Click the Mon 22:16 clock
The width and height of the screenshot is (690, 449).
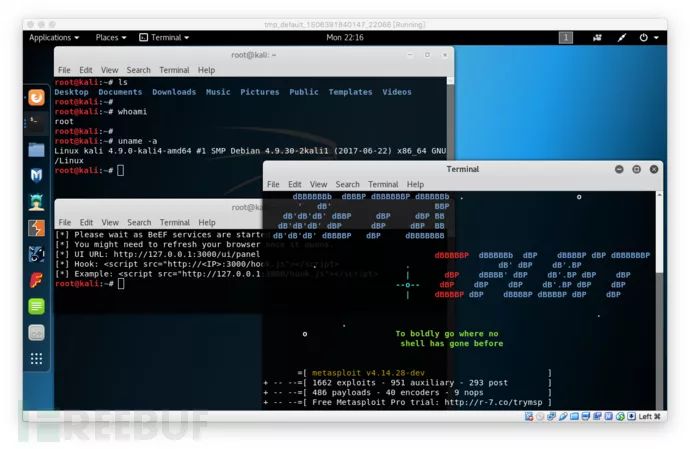pos(345,38)
